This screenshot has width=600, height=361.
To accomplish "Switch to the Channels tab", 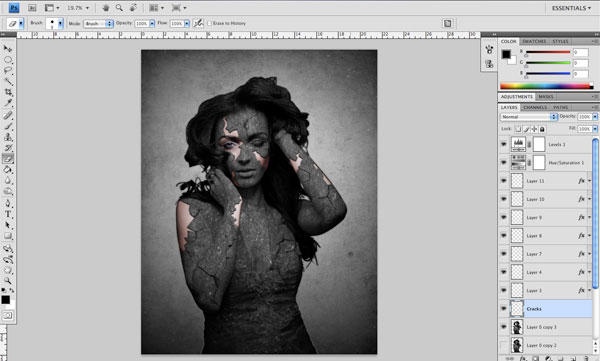I will click(x=535, y=108).
